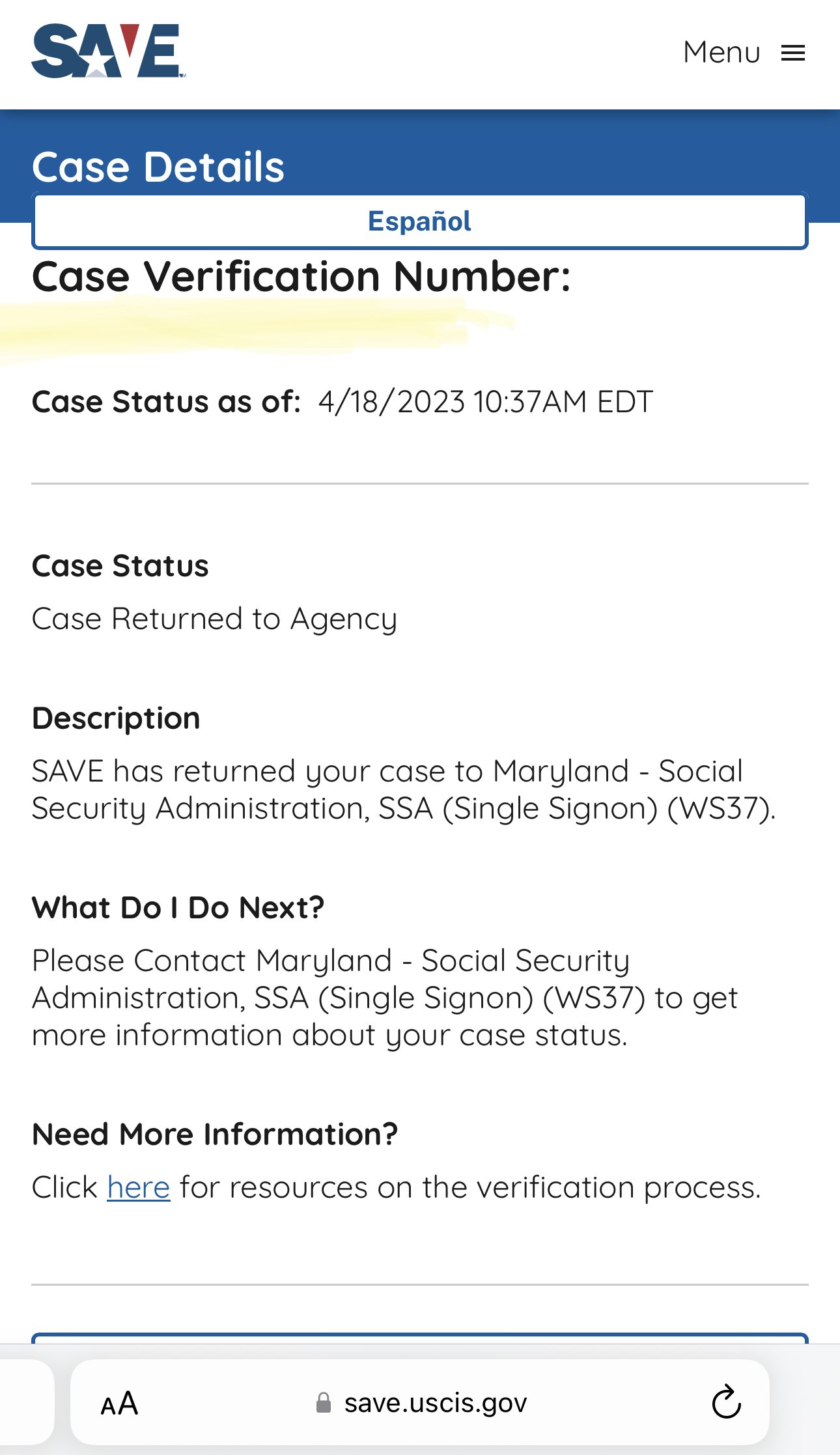Open the Menu label
This screenshot has height=1455, width=840.
click(721, 52)
